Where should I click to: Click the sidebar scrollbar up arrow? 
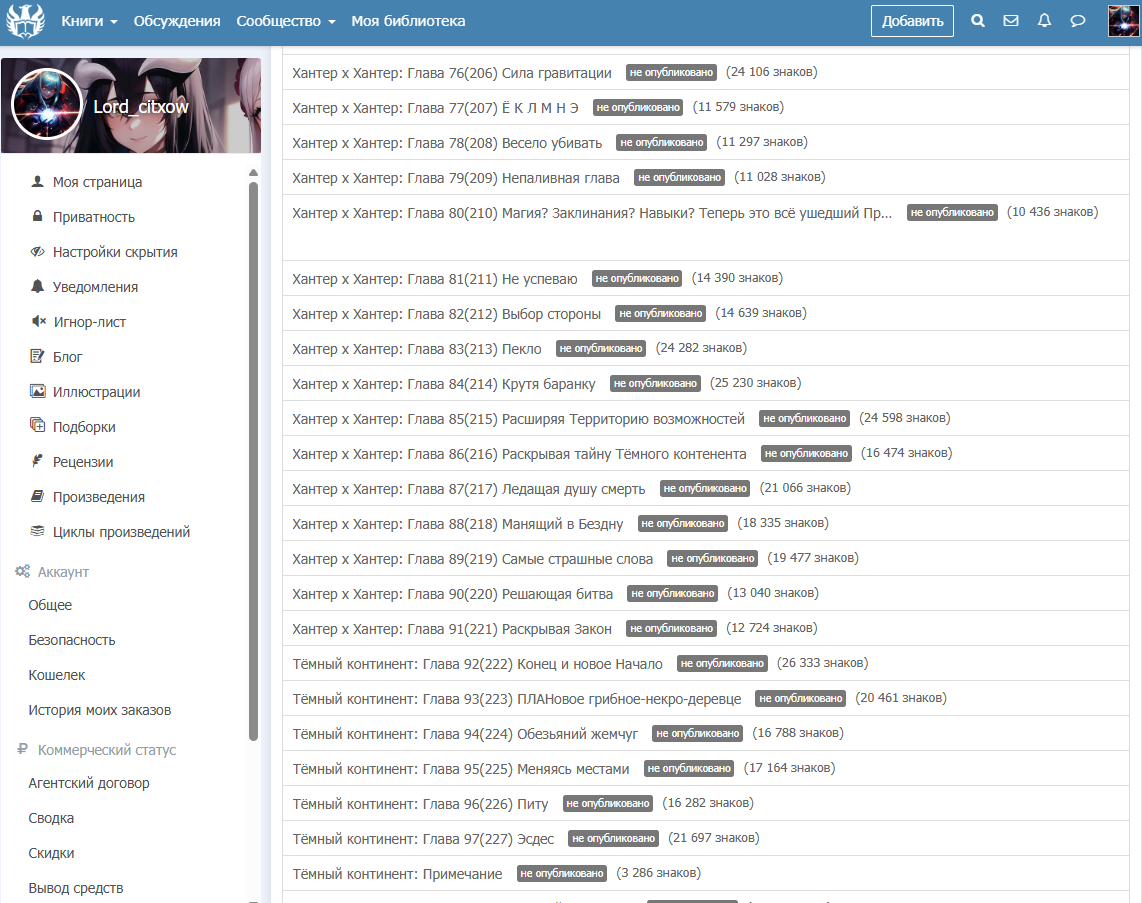pos(253,173)
